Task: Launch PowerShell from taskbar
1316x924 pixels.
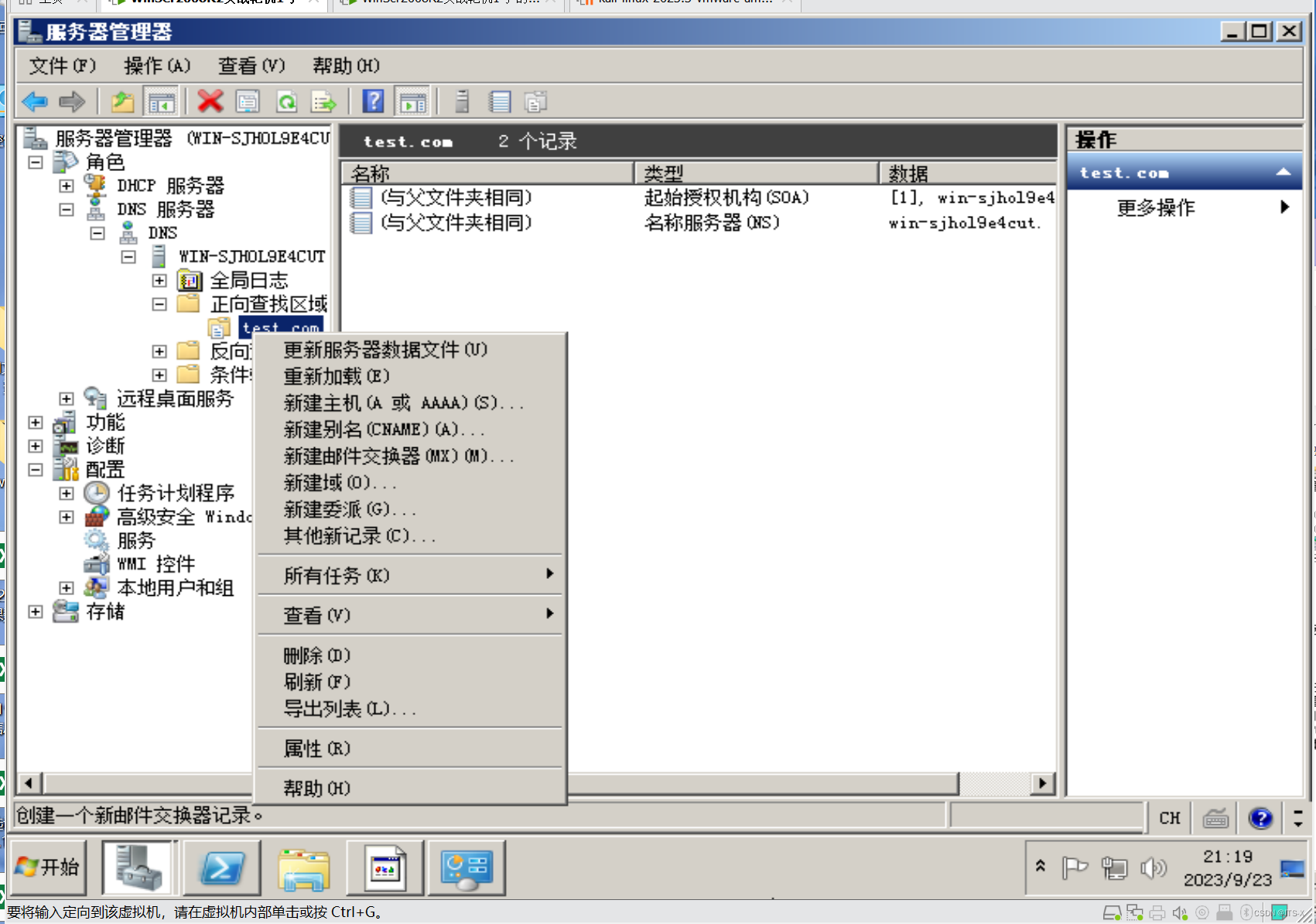Action: coord(221,868)
